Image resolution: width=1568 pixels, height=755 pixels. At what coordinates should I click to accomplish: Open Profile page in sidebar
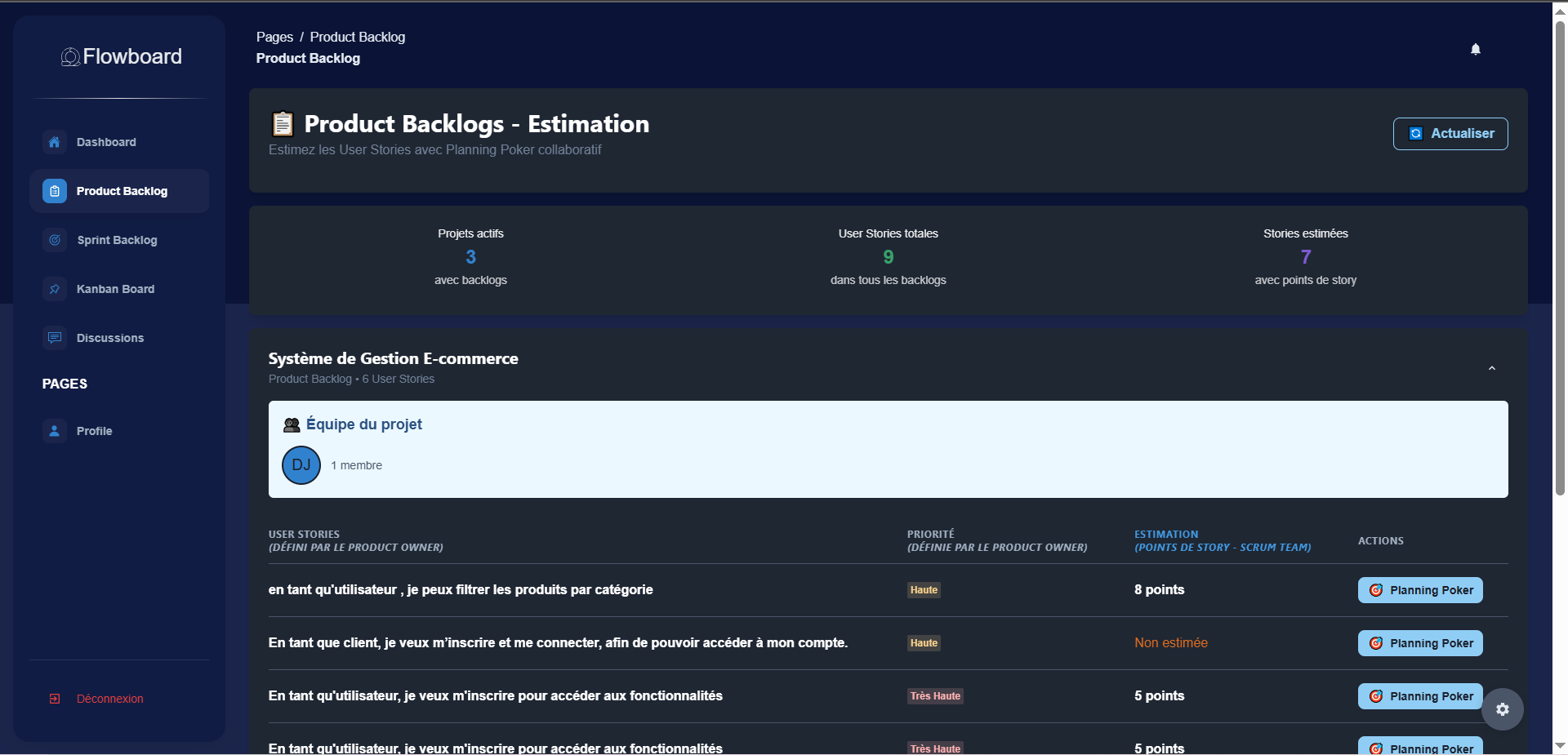(119, 431)
